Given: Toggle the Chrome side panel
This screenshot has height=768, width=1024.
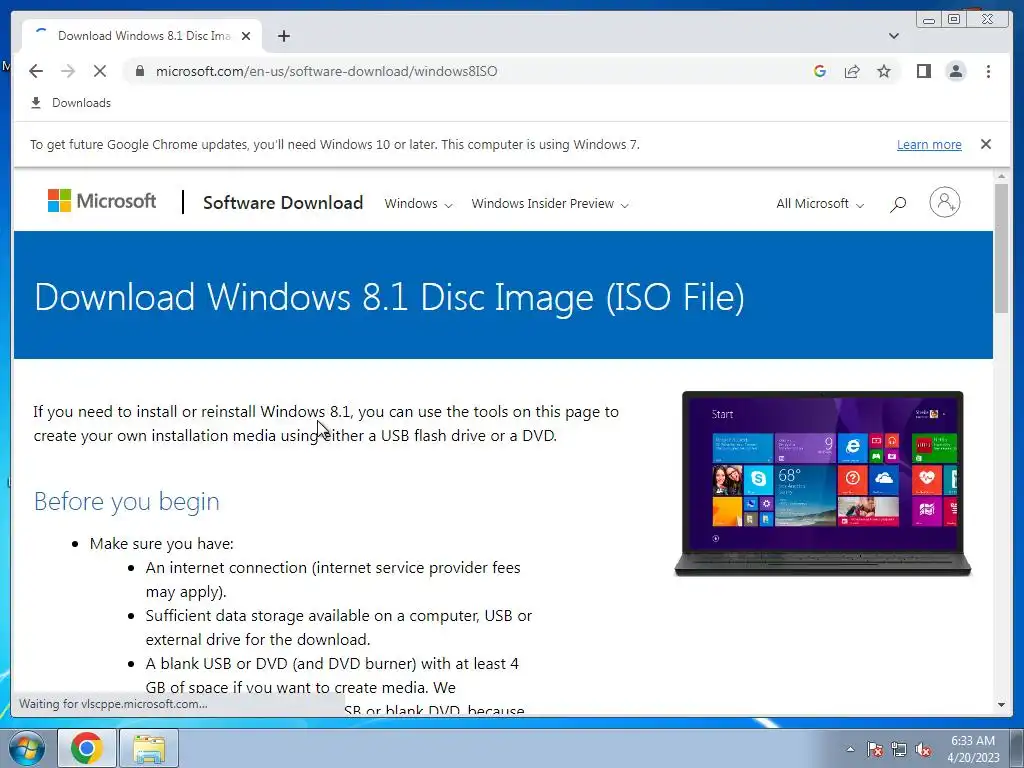Looking at the screenshot, I should click(x=923, y=71).
